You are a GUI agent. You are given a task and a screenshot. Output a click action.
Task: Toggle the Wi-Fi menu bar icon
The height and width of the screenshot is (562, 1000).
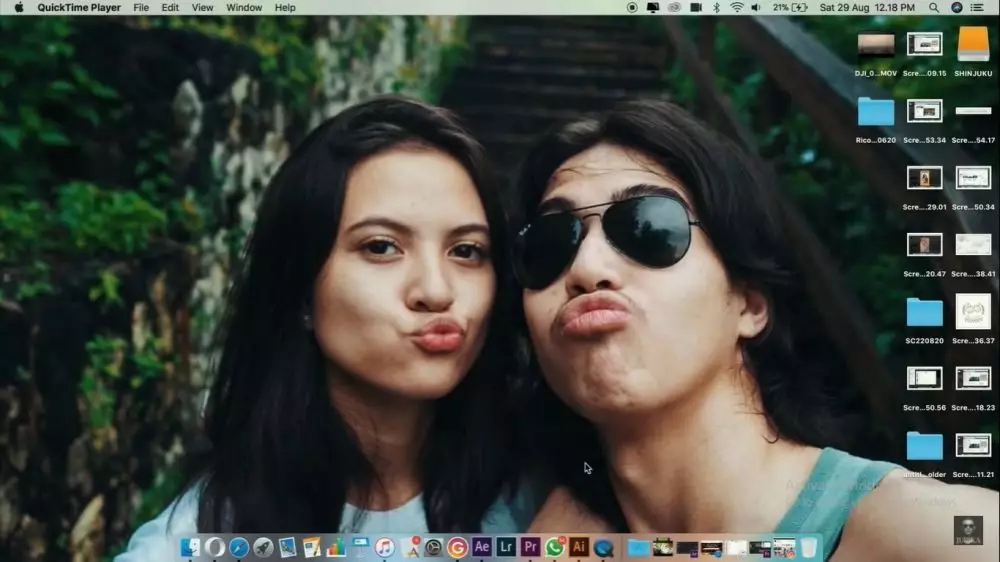(x=737, y=7)
